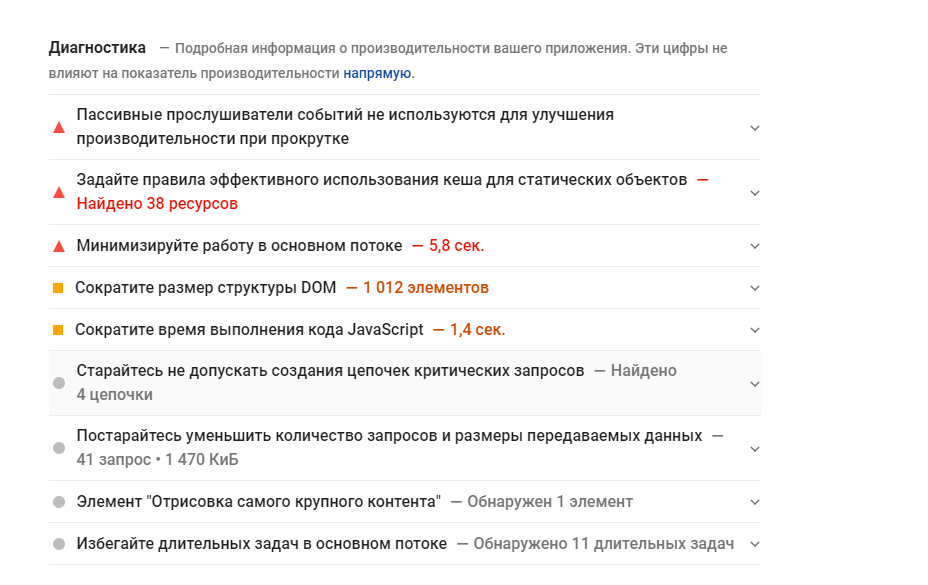Click red triangle icon beside main thread work audit
The image size is (928, 585).
pos(59,246)
